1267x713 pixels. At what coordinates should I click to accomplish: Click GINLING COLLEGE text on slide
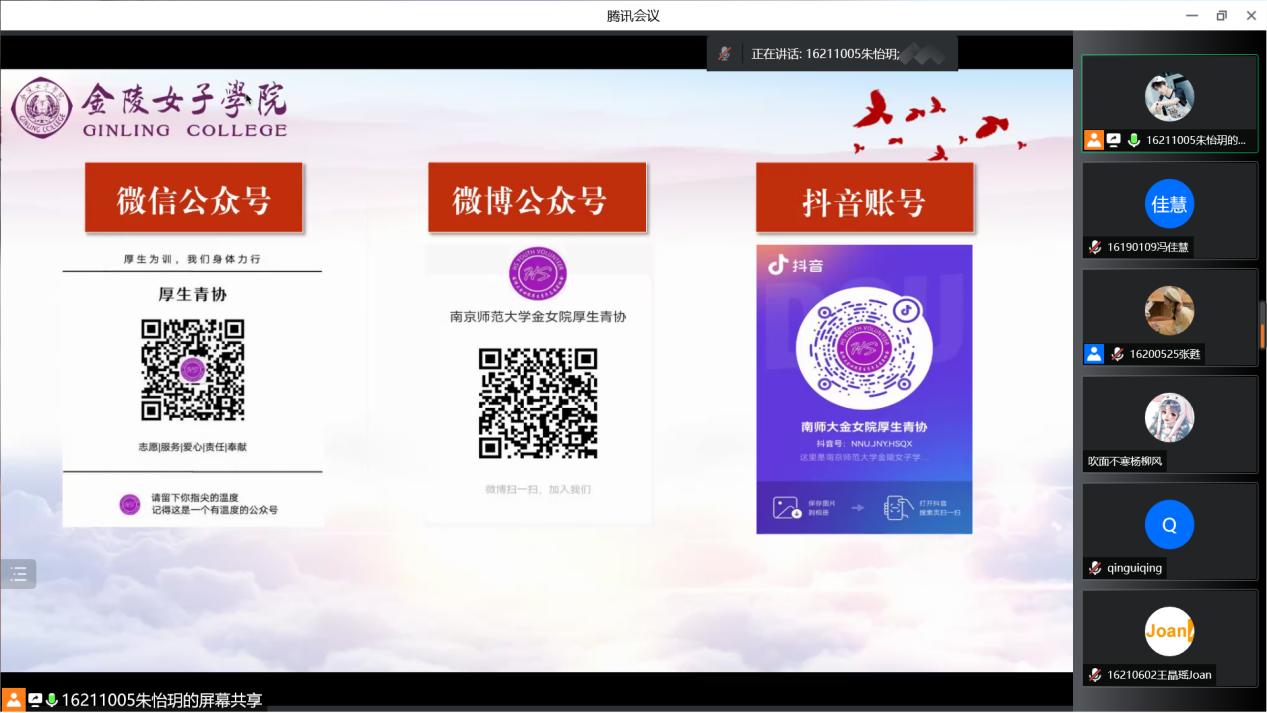(x=185, y=130)
